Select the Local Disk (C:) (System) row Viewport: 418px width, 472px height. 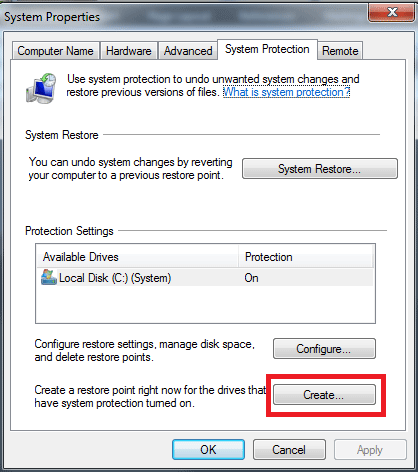[x=205, y=278]
